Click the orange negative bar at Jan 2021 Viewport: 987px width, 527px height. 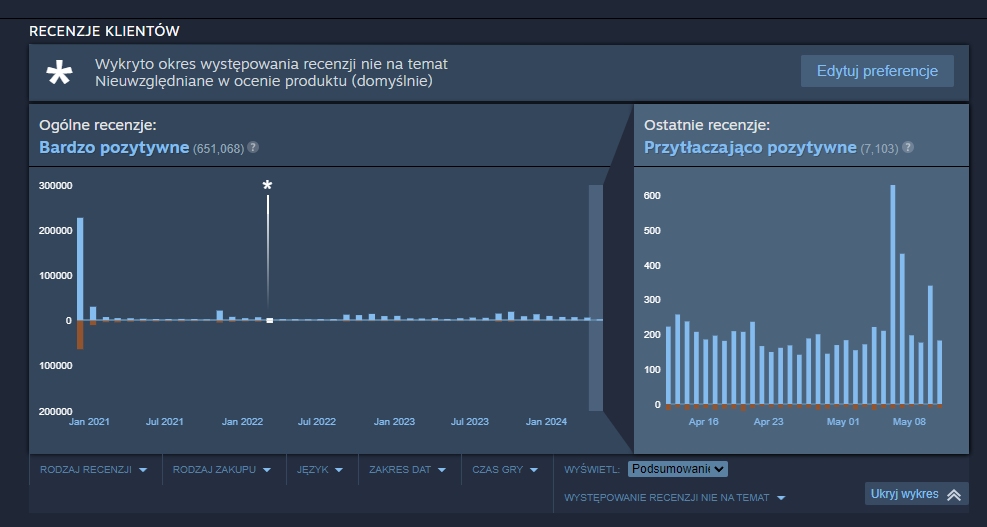click(x=80, y=335)
